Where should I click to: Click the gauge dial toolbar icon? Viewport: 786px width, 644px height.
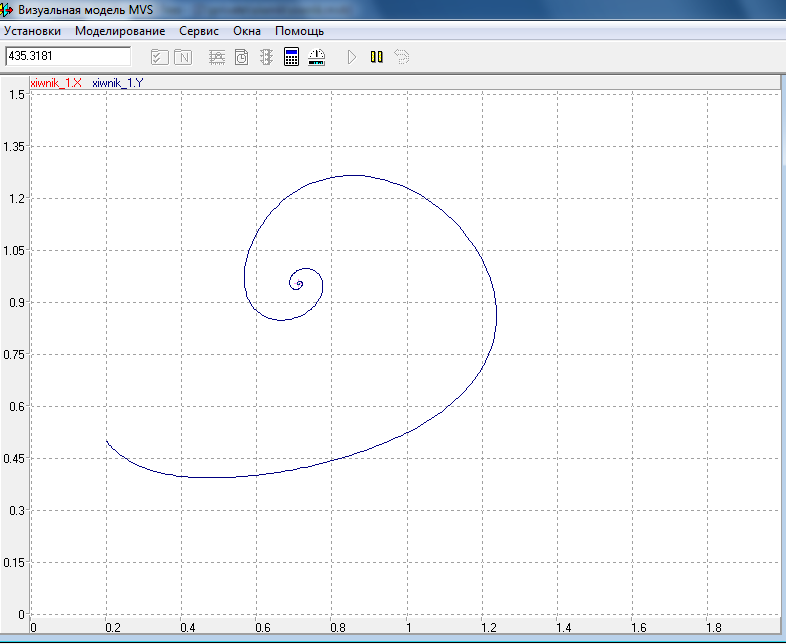316,57
